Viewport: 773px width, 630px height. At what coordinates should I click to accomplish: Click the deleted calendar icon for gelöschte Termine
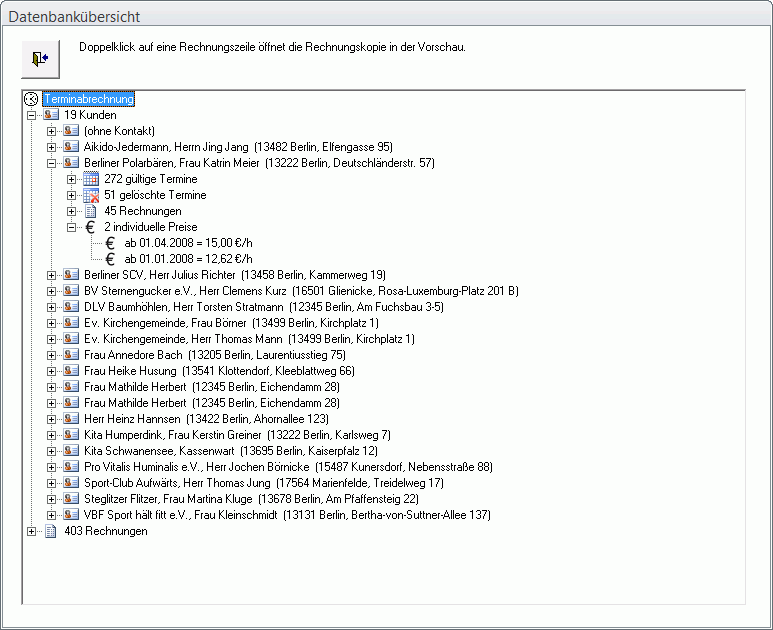pos(91,195)
